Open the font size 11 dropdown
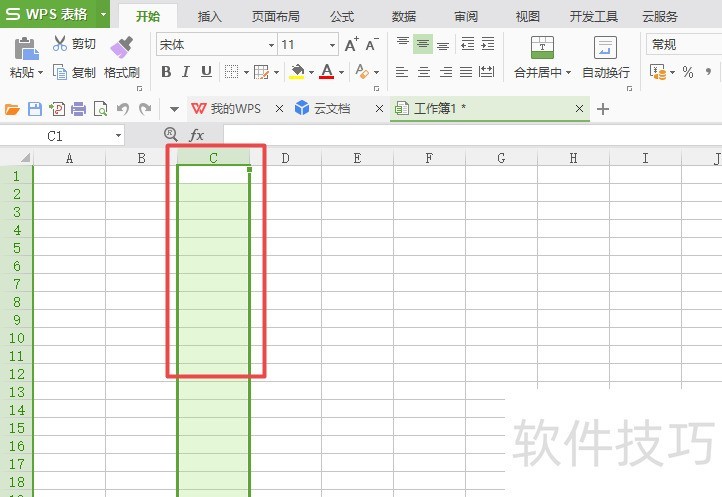Image resolution: width=722 pixels, height=497 pixels. click(332, 45)
